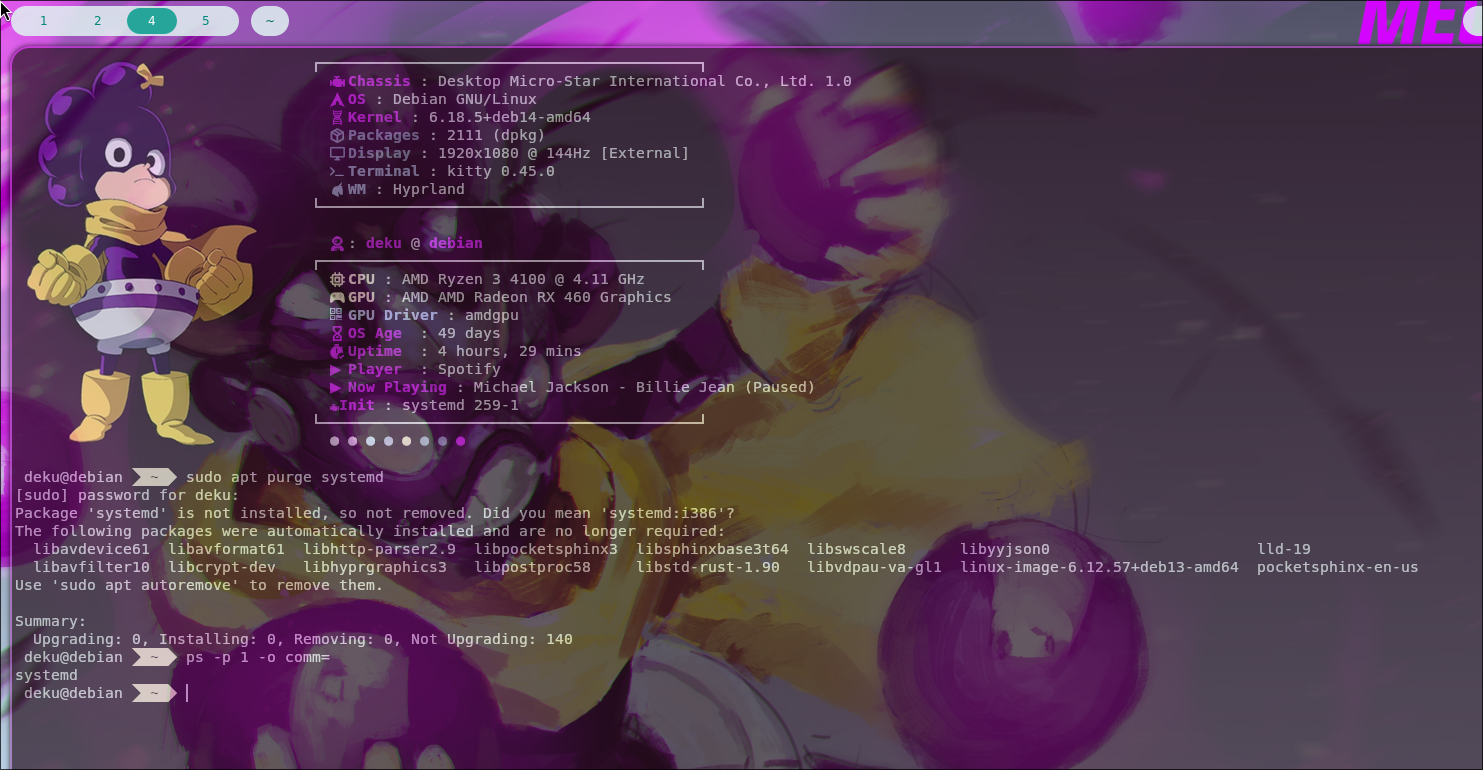Click the Terminal prompt icon
This screenshot has width=1483, height=770.
337,172
